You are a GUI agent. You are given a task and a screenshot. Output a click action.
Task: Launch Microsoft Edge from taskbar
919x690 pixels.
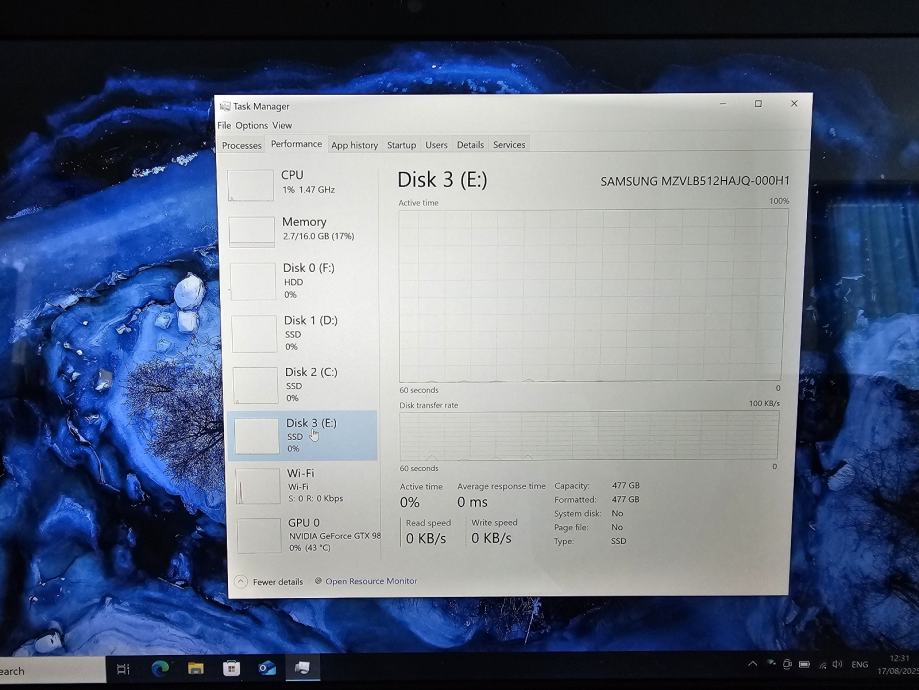click(160, 668)
